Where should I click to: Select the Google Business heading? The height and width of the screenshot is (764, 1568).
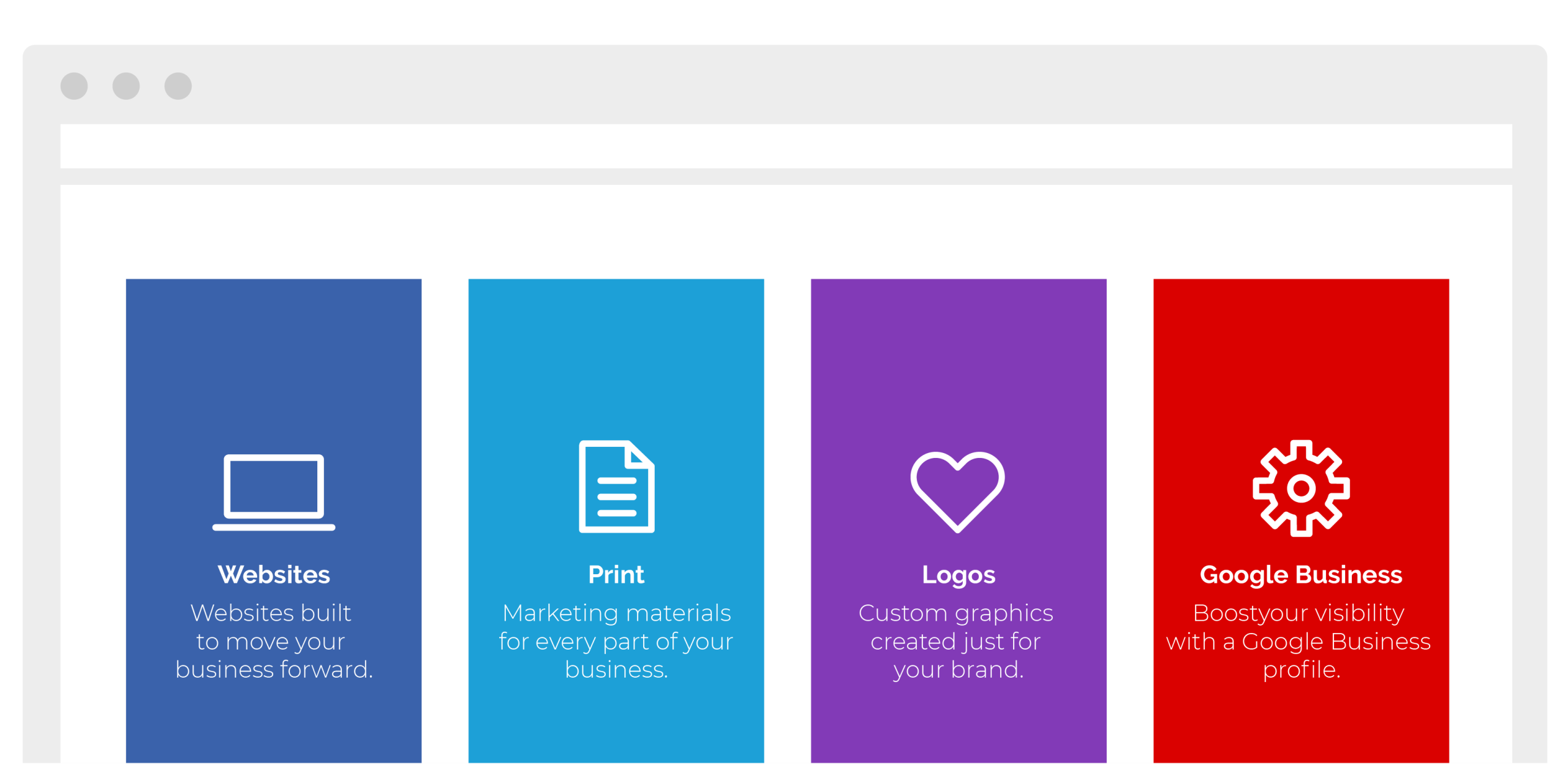(x=1301, y=575)
